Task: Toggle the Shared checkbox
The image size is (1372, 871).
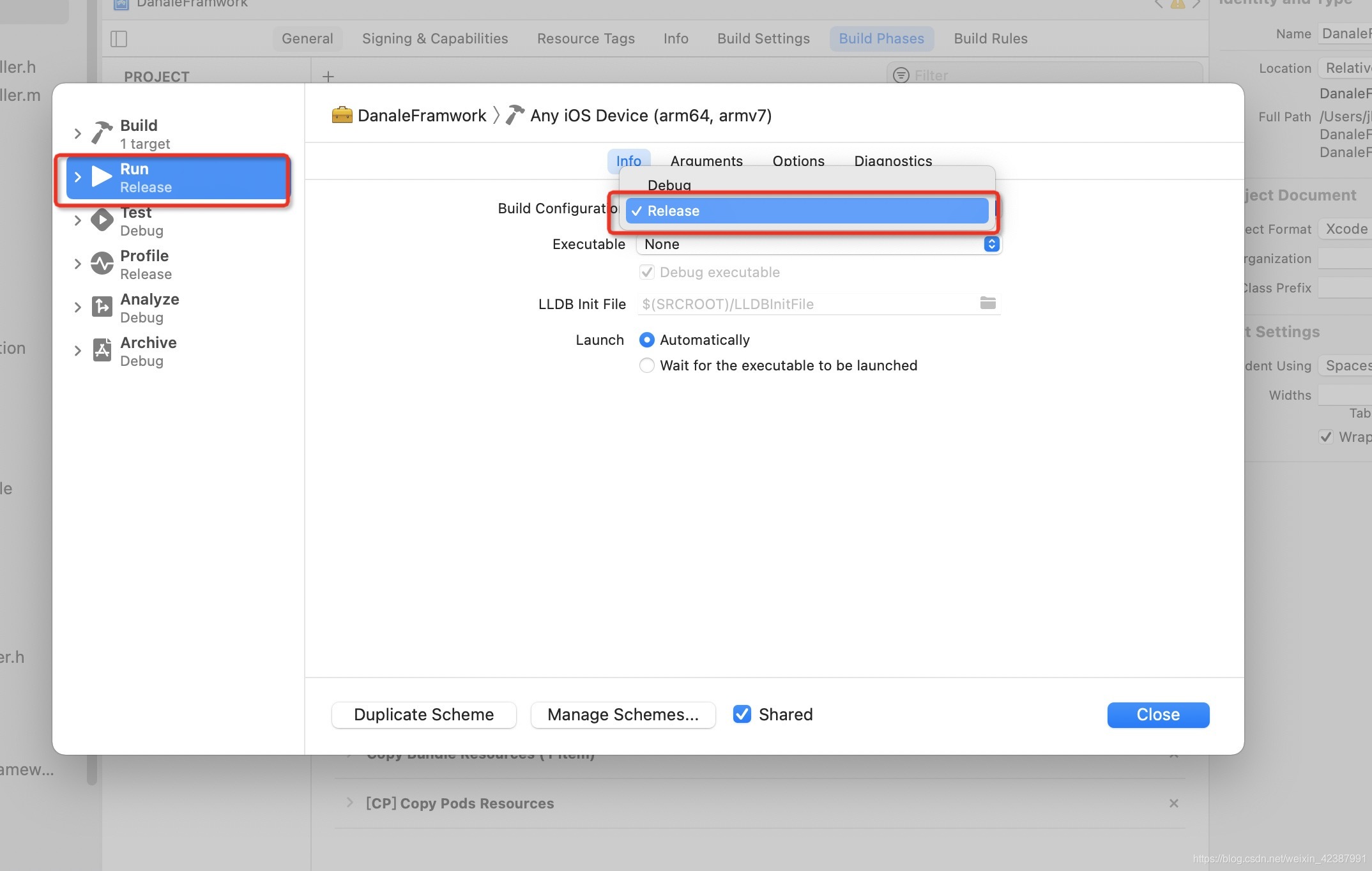Action: pyautogui.click(x=742, y=714)
